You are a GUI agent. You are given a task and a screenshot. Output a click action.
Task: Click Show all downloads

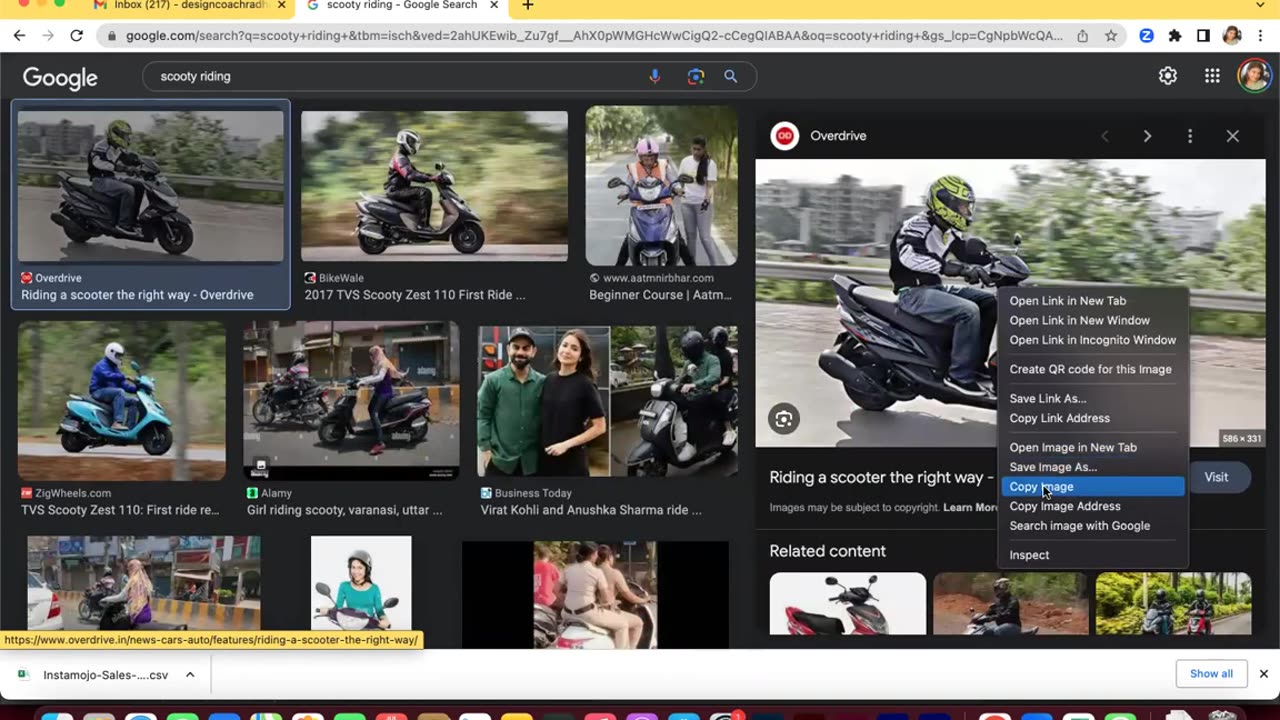[x=1211, y=674]
